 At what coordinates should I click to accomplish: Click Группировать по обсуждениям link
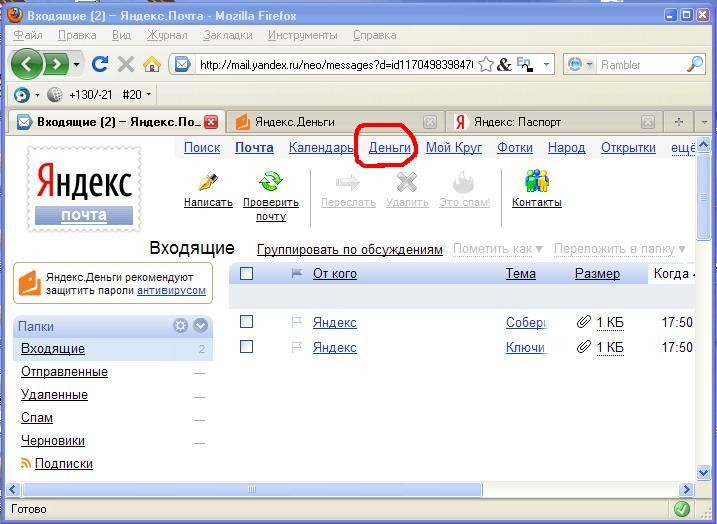click(350, 250)
